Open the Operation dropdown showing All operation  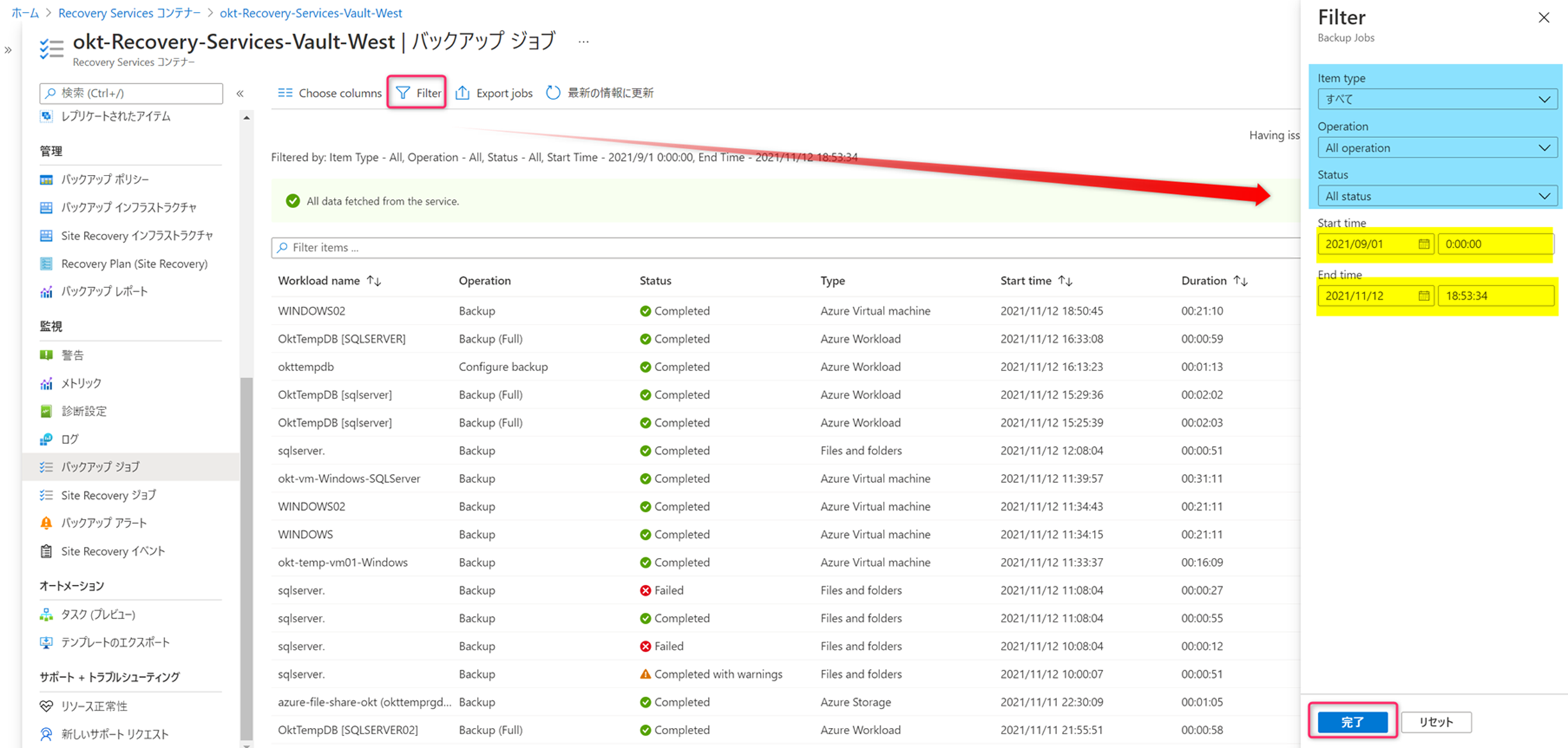coord(1437,148)
